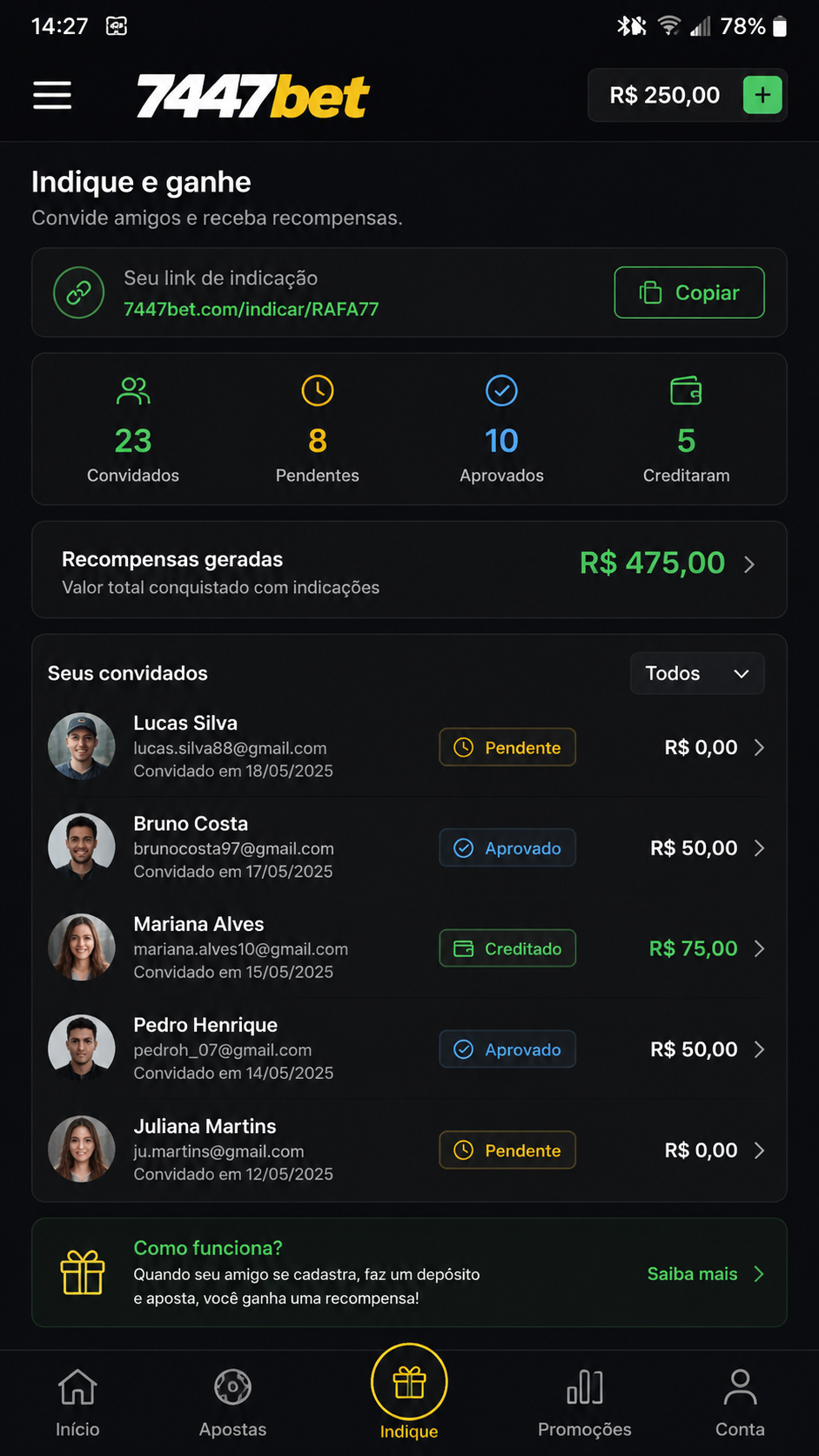Screen dimensions: 819x1456
Task: Open the Todos filter dropdown
Action: tap(697, 673)
